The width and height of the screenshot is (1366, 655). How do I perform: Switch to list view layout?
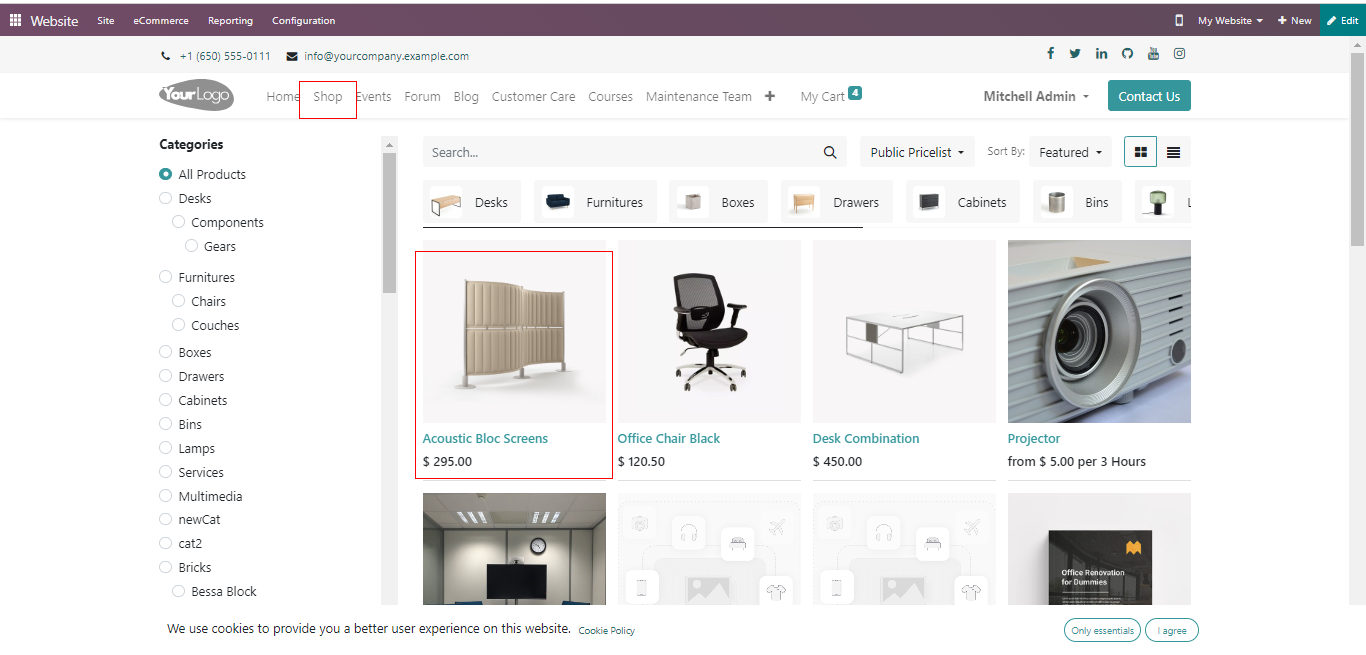coord(1173,152)
